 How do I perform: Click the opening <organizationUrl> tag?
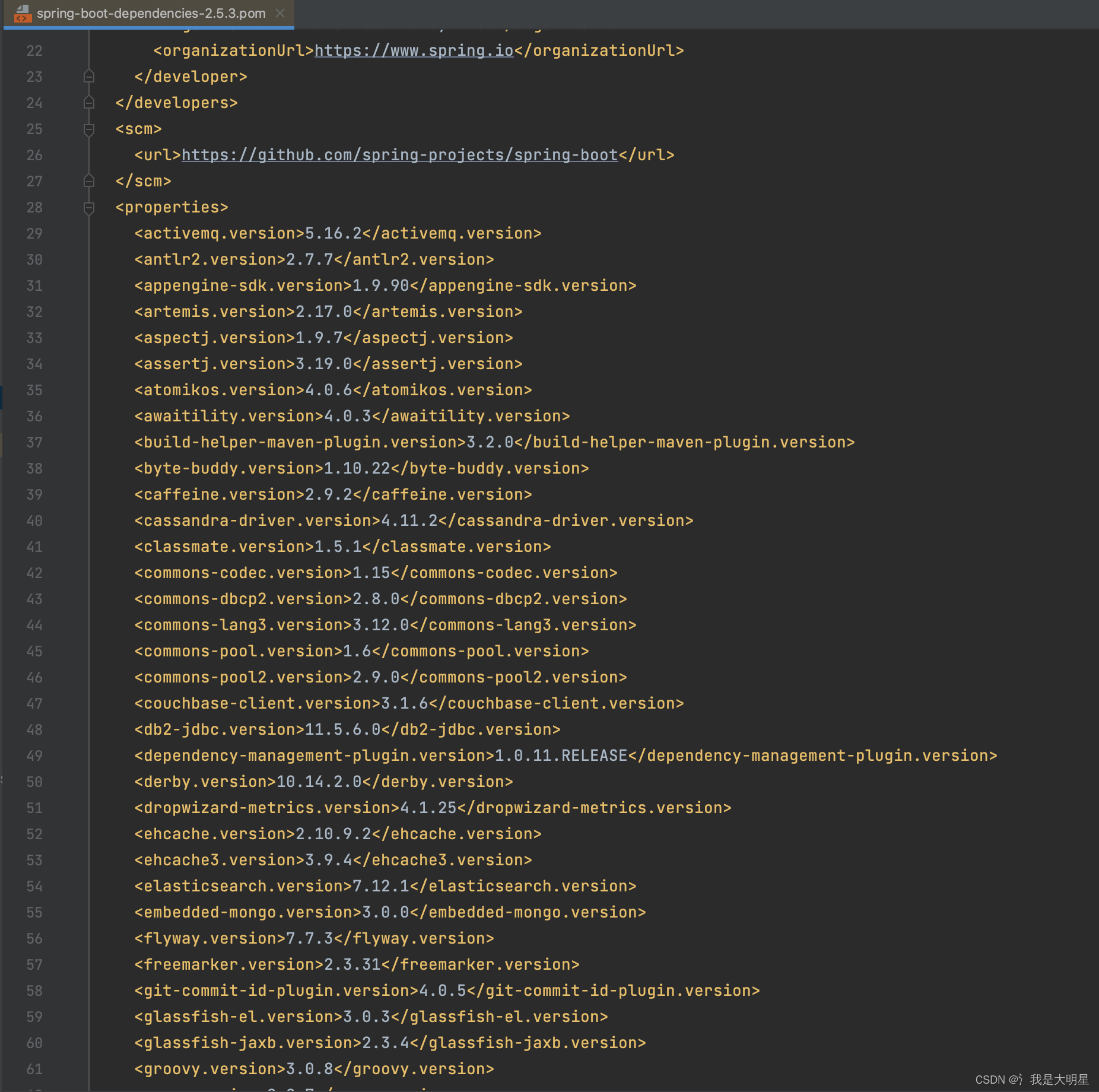(234, 50)
